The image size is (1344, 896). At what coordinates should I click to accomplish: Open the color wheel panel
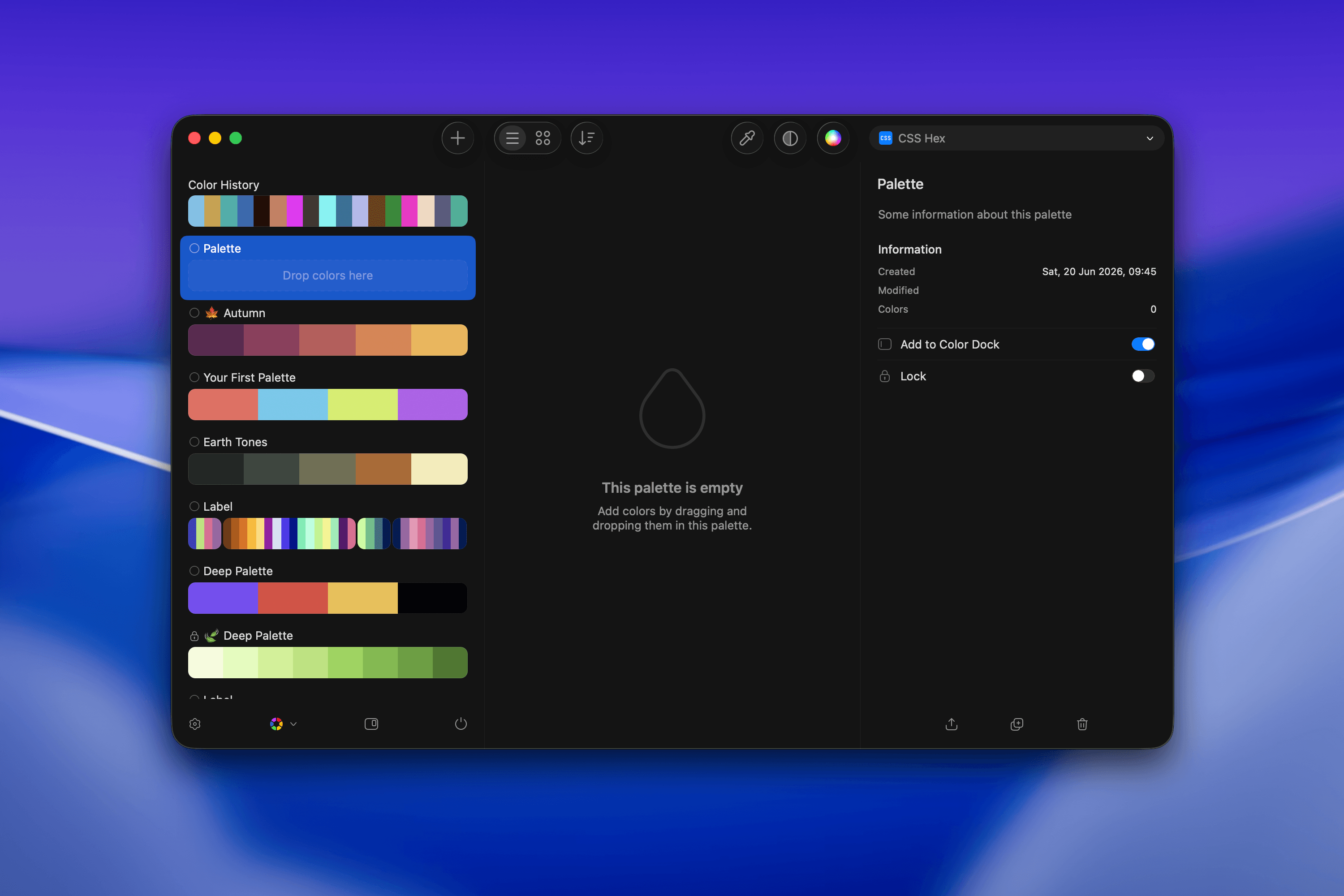pos(832,138)
